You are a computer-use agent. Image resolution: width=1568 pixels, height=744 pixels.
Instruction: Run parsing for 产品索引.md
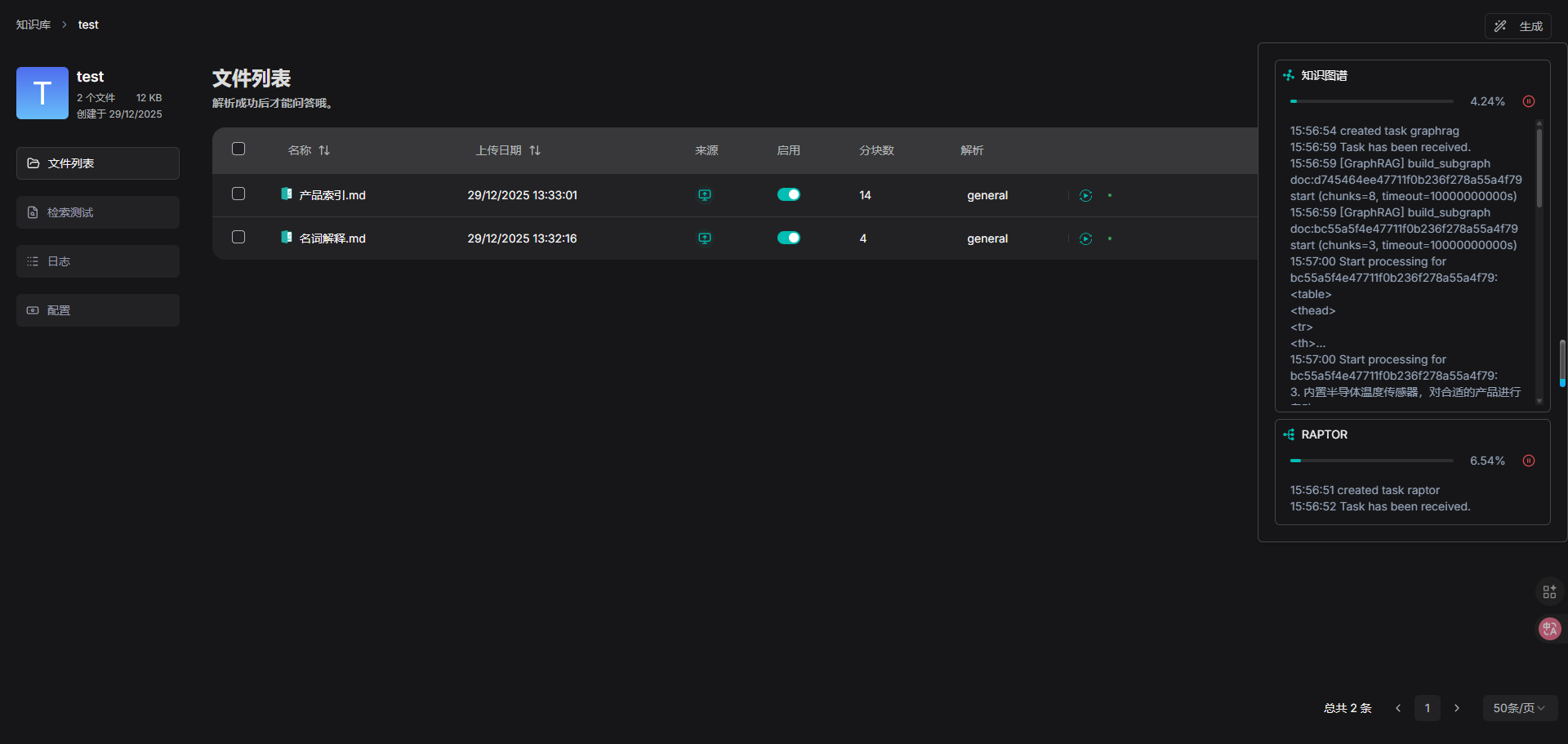1085,195
